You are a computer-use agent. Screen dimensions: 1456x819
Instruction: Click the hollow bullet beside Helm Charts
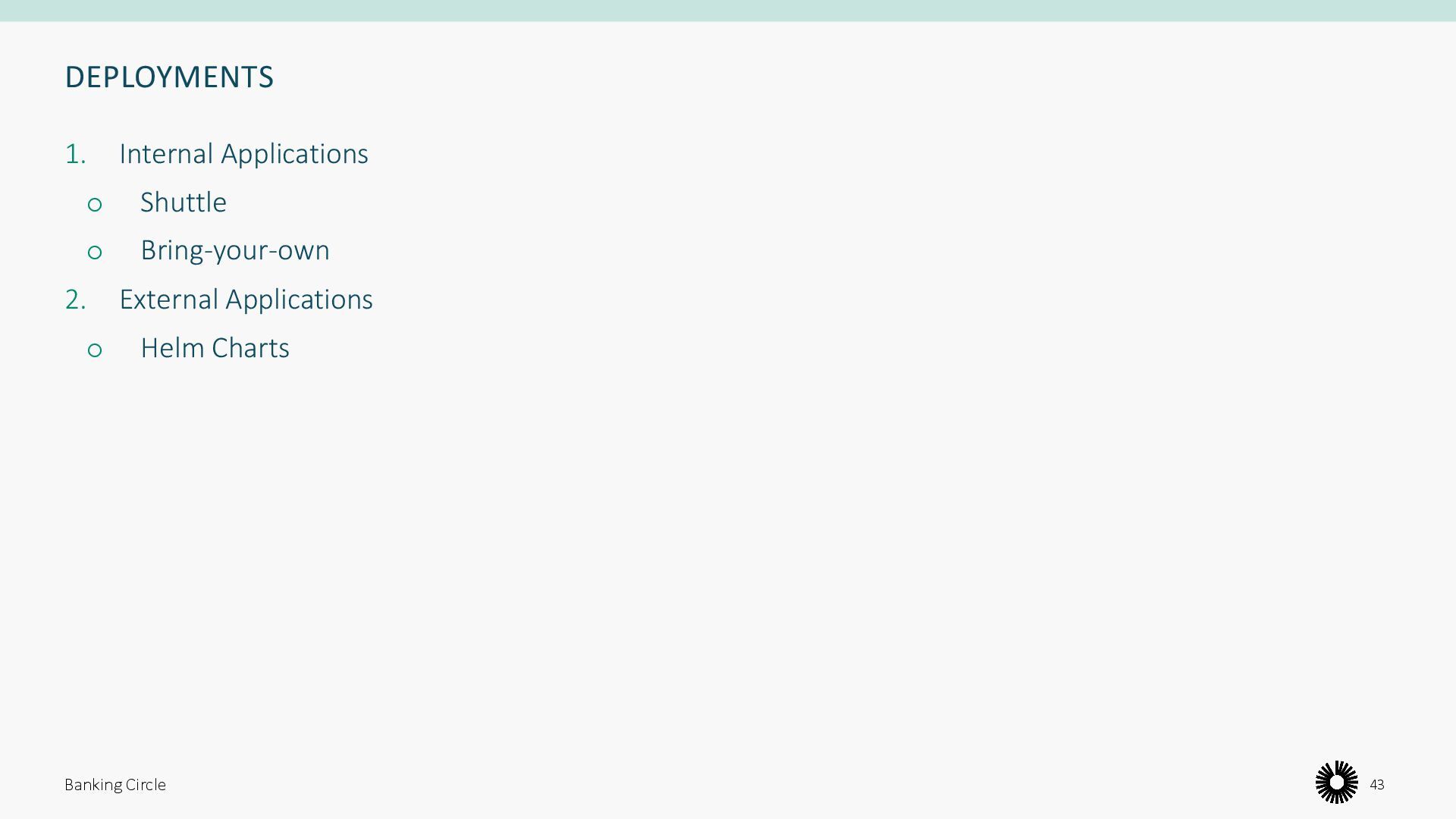(x=95, y=350)
